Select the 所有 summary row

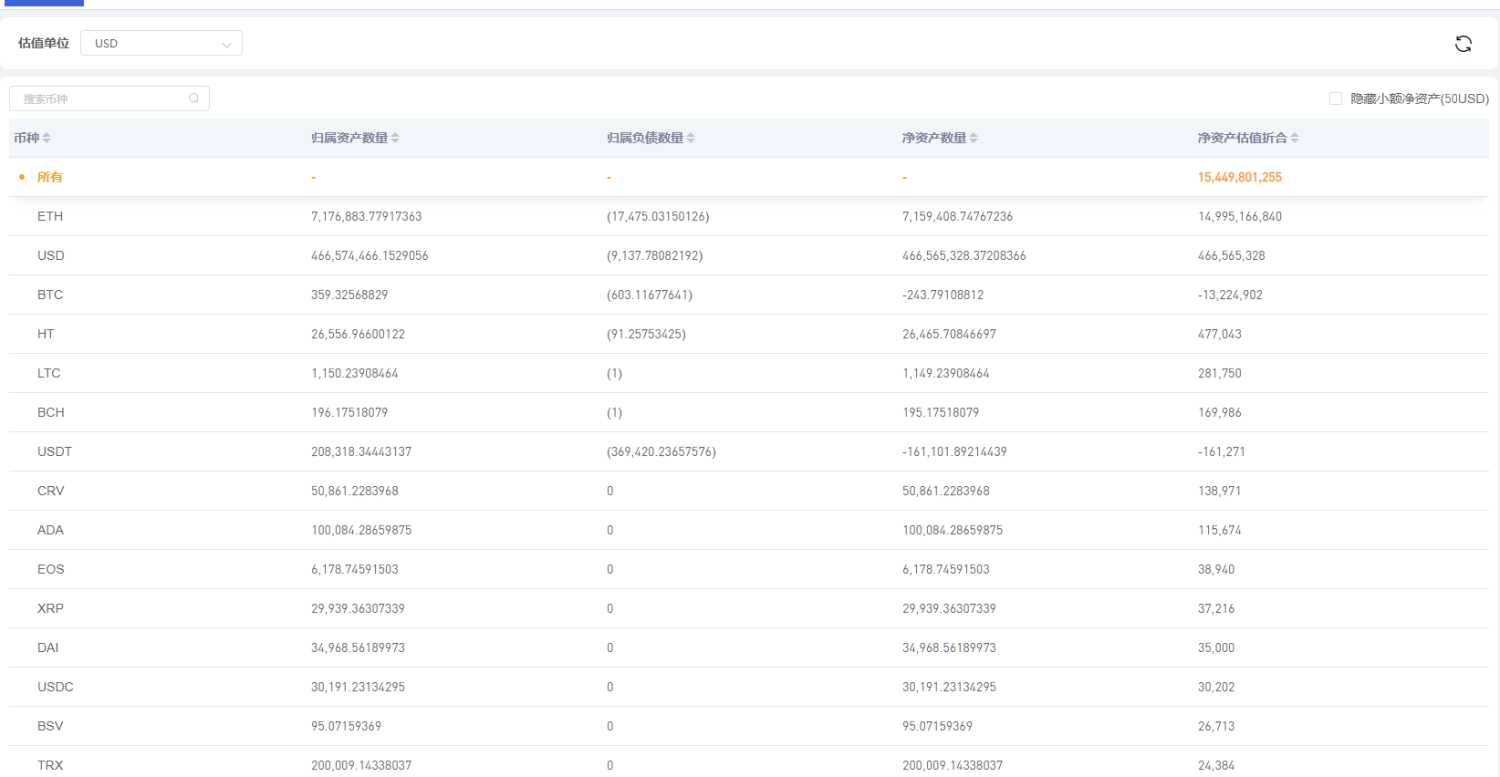point(749,177)
